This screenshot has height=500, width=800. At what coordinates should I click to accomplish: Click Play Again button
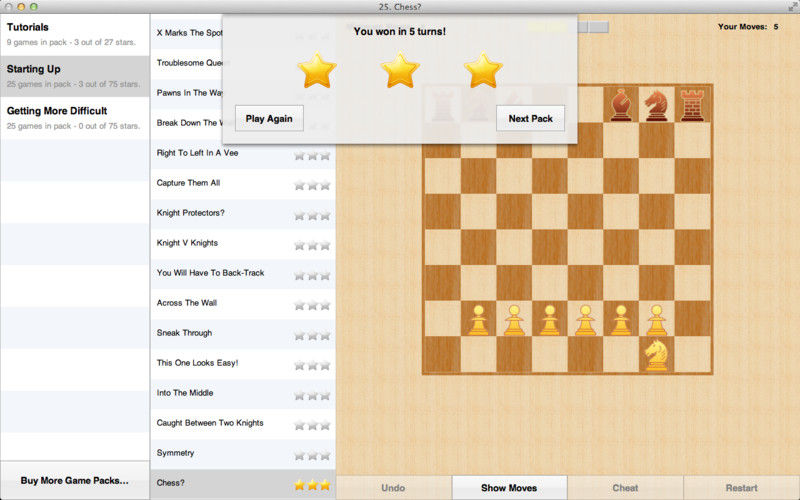pyautogui.click(x=269, y=118)
